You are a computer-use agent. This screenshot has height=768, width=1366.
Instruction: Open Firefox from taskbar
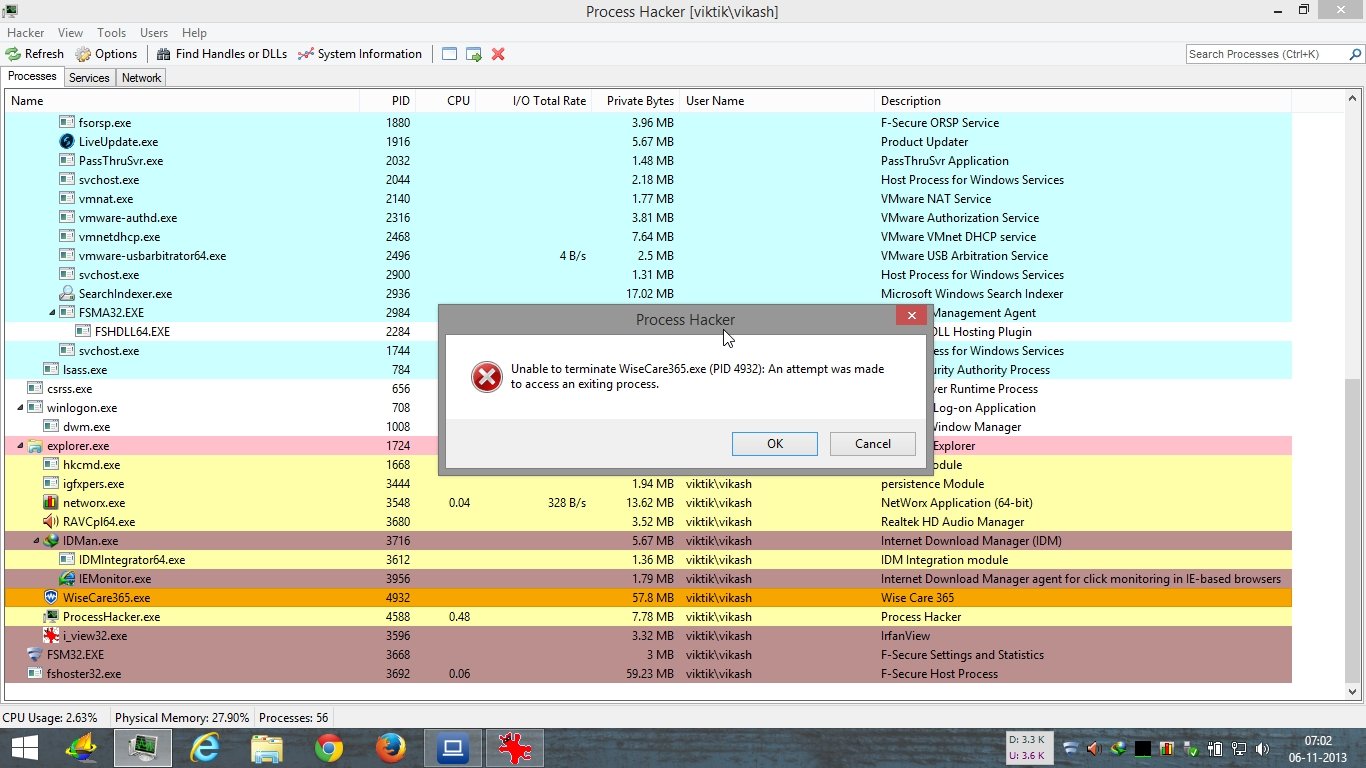coord(391,748)
